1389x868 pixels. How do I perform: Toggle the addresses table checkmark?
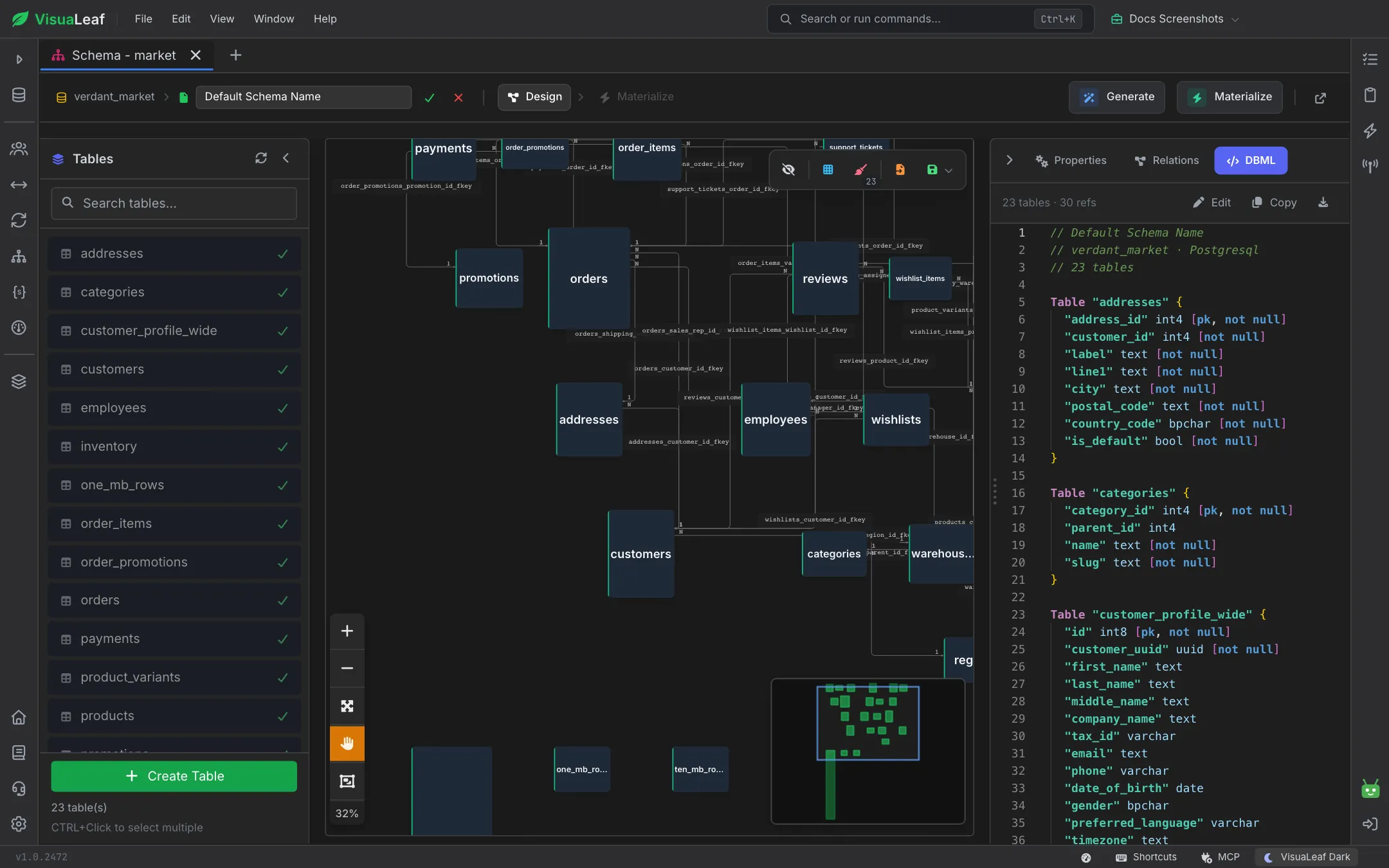pos(282,254)
